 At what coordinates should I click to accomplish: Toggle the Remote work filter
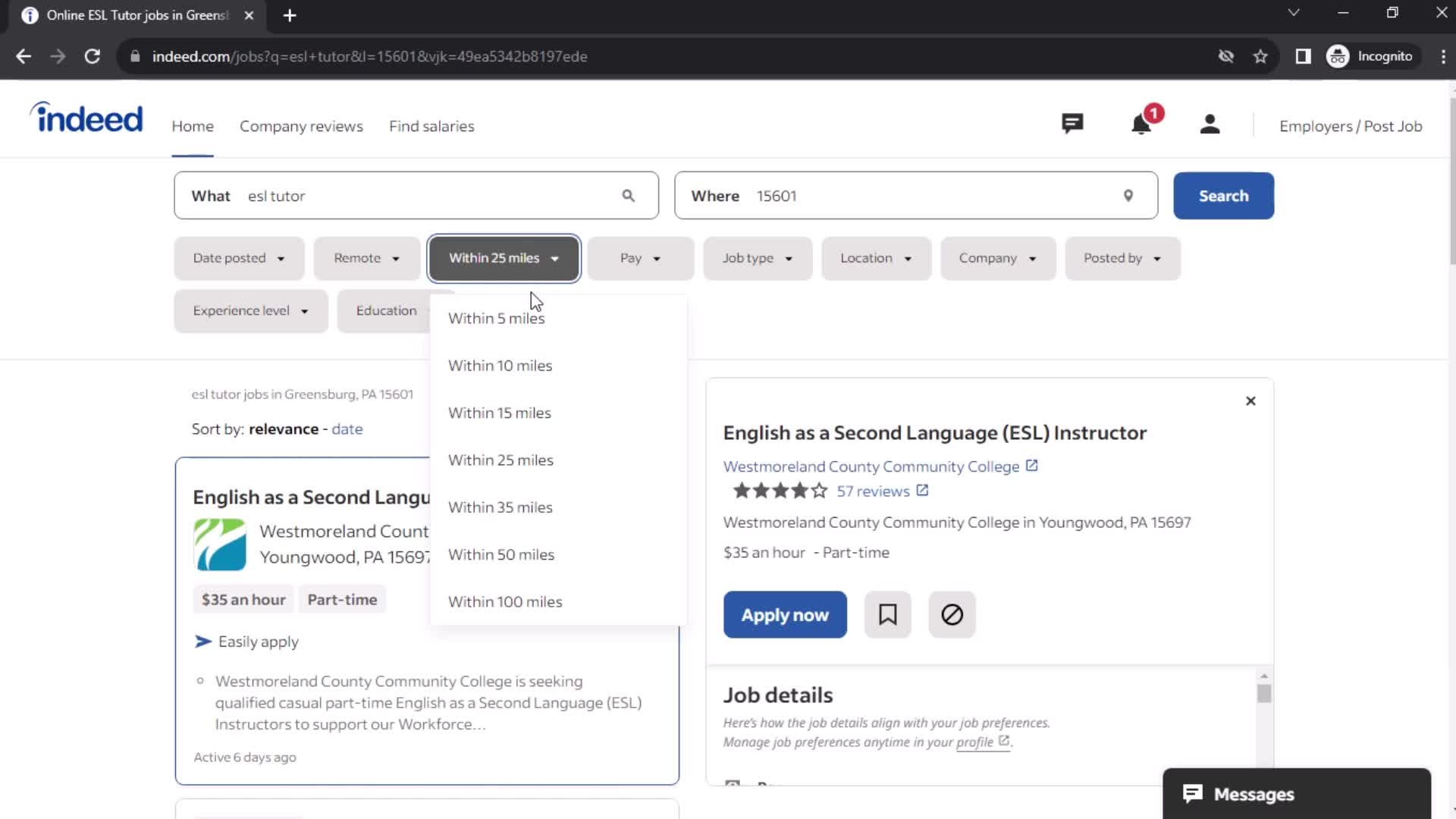pos(366,258)
